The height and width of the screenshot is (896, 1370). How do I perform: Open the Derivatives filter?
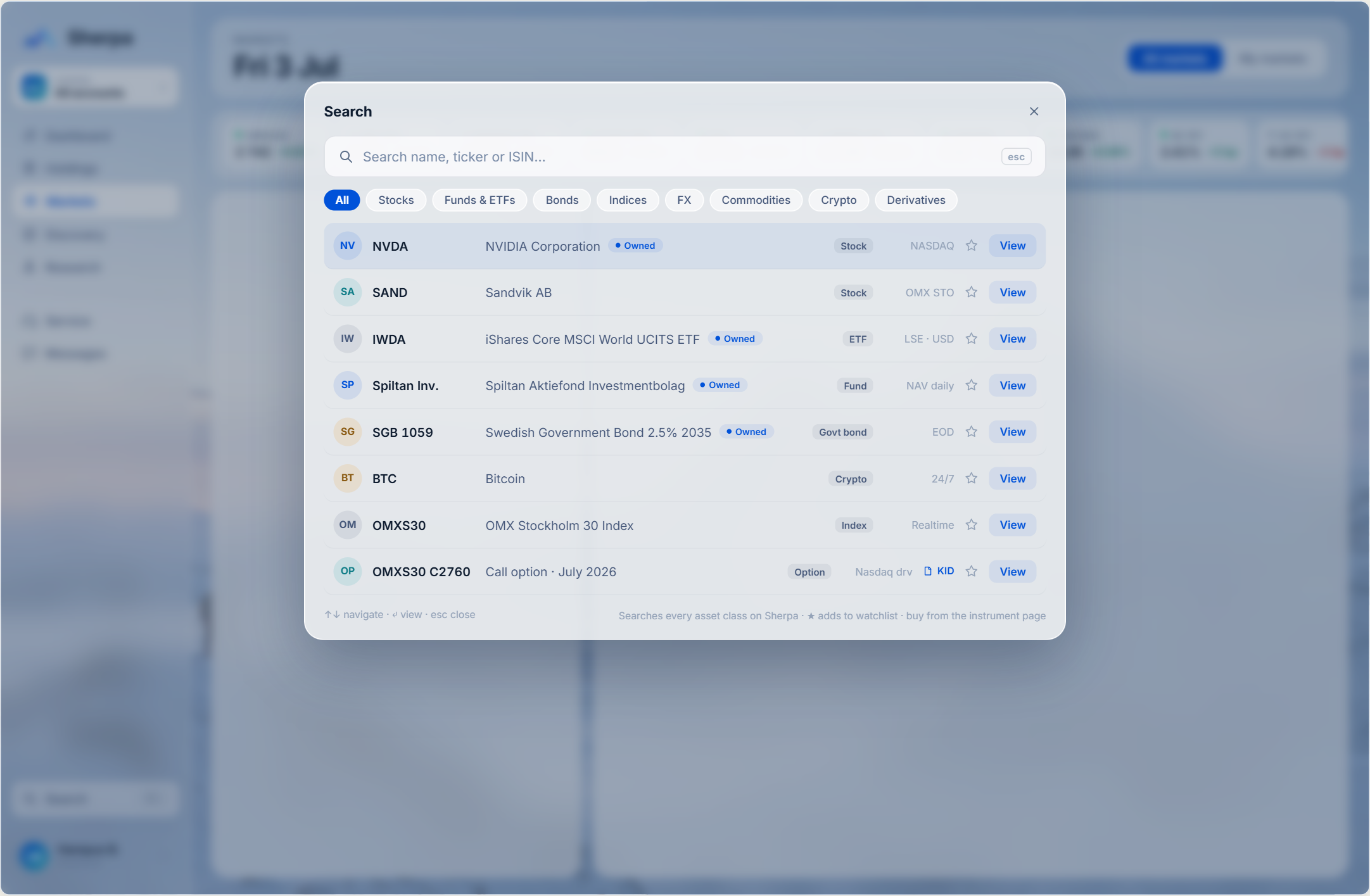click(916, 200)
